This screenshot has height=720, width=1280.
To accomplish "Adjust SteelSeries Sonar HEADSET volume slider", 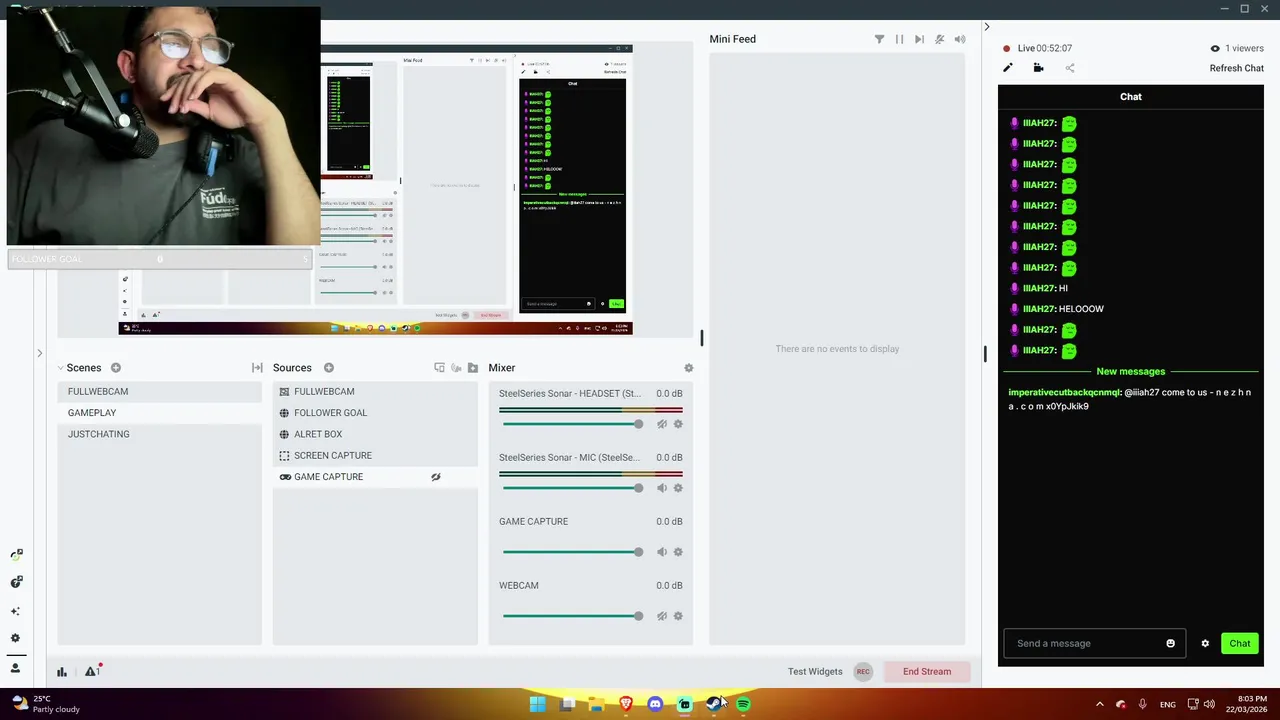I will pos(573,424).
